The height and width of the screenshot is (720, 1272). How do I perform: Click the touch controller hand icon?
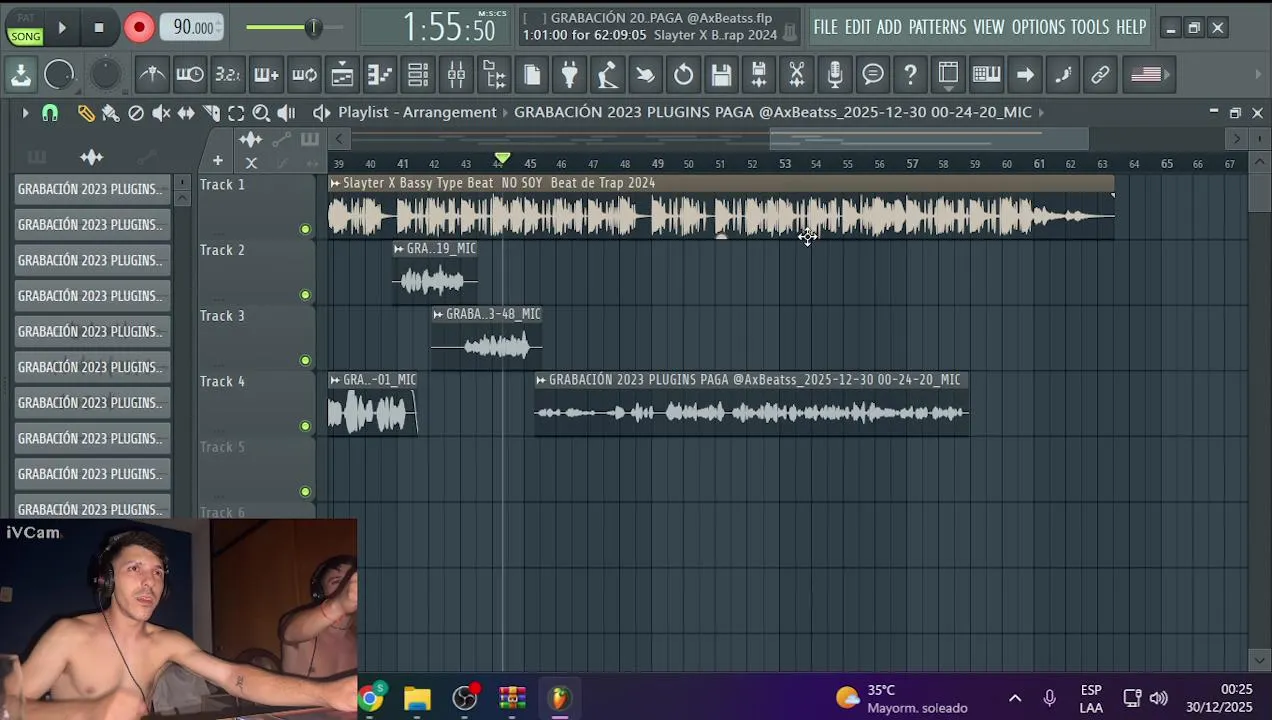click(x=646, y=74)
